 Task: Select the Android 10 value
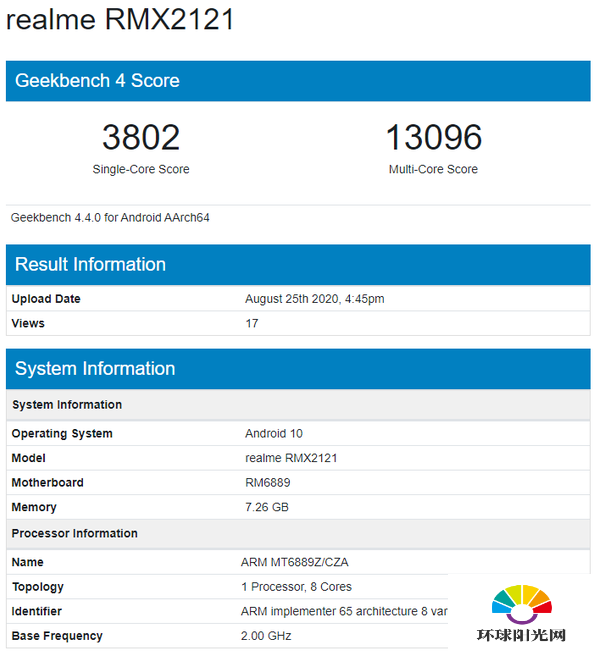[274, 433]
